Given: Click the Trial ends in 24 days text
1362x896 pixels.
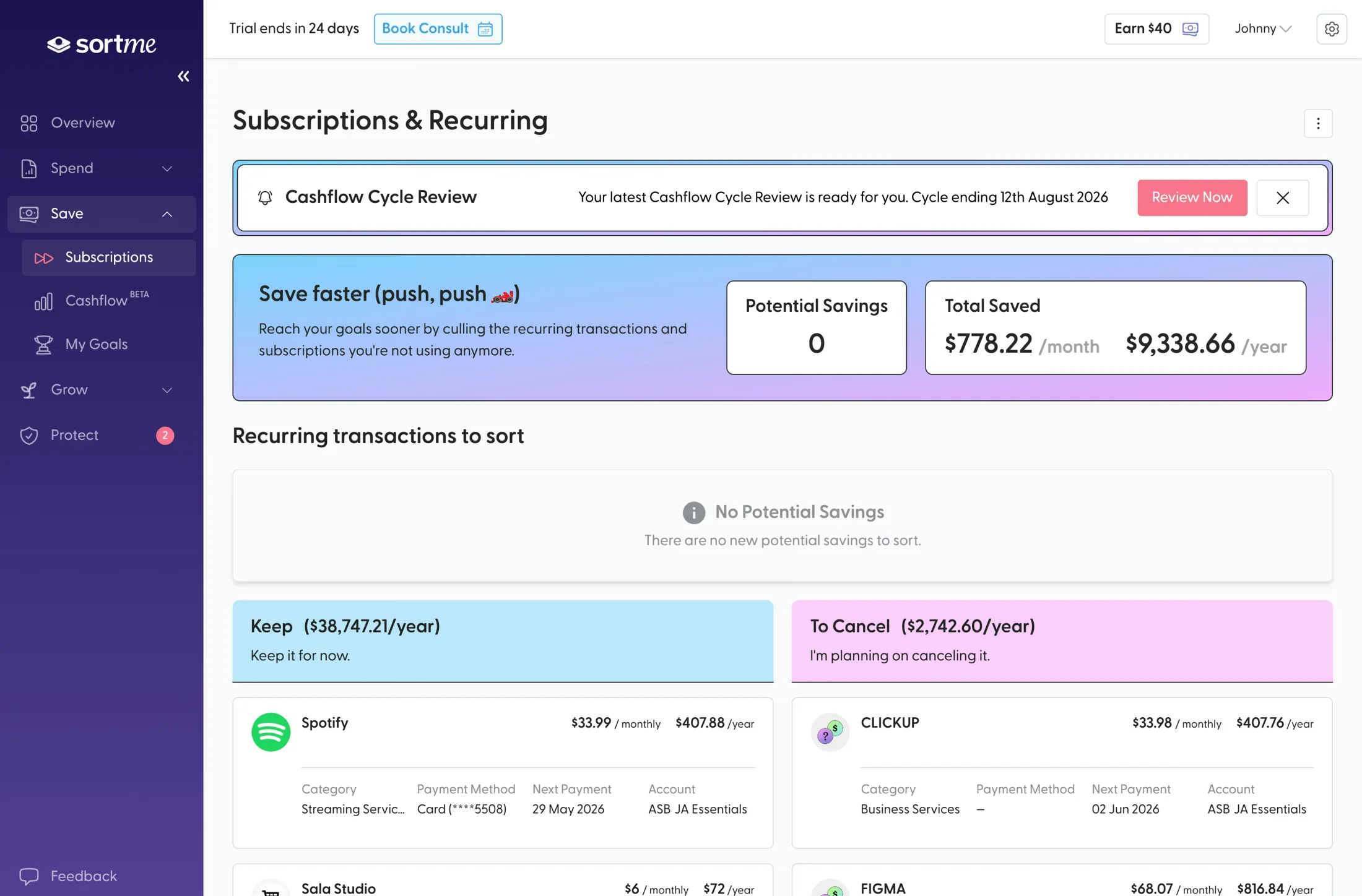Looking at the screenshot, I should 293,28.
